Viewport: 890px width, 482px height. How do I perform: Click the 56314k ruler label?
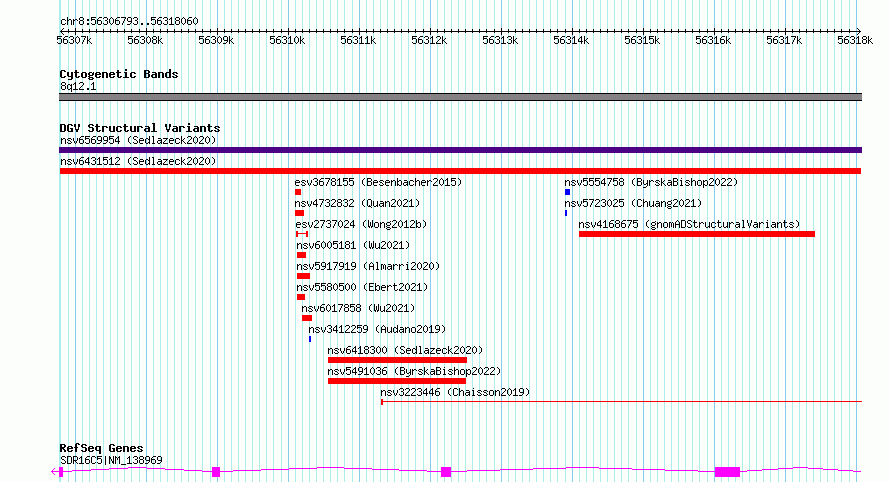point(571,40)
